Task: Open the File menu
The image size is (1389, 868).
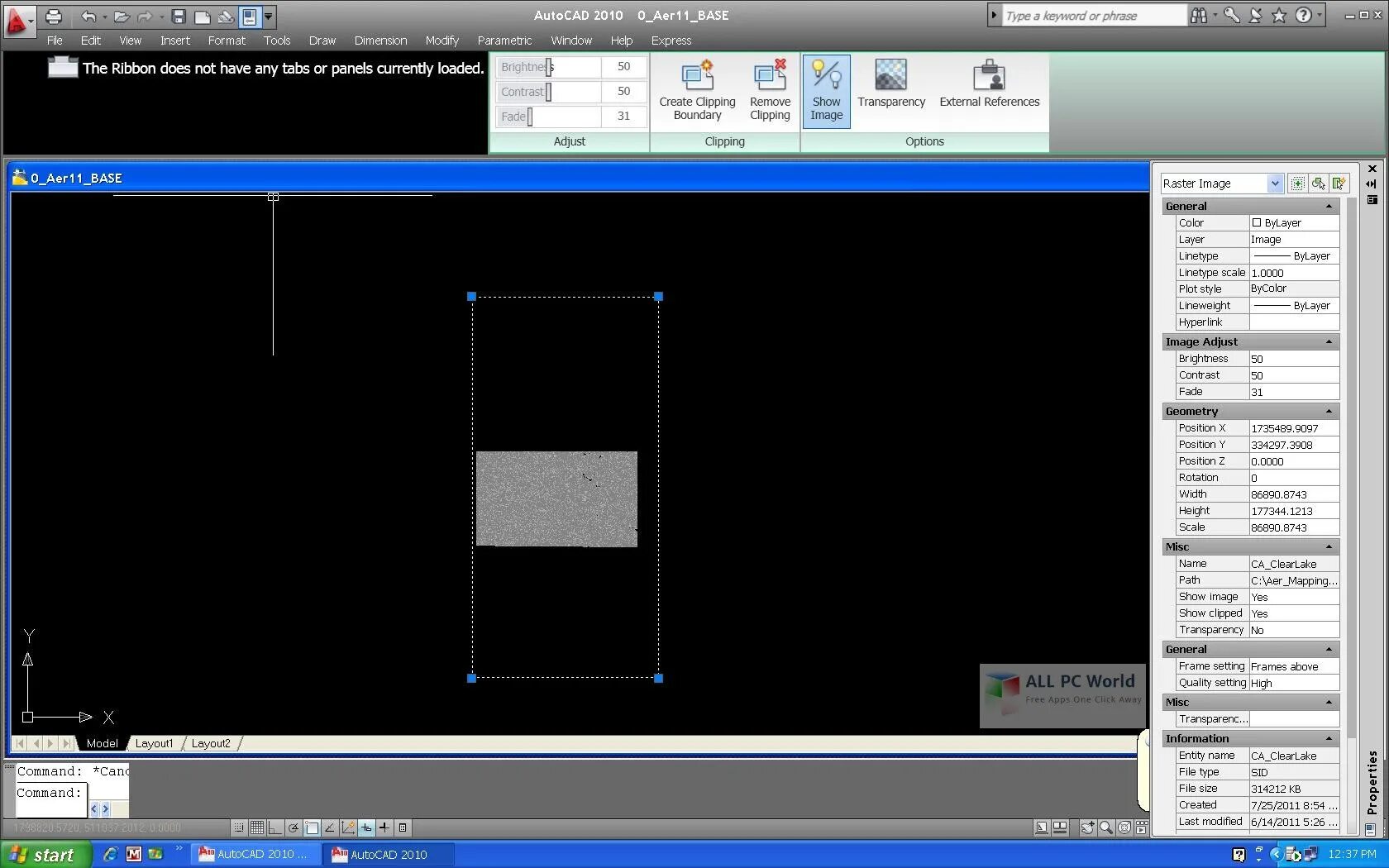Action: pyautogui.click(x=55, y=41)
